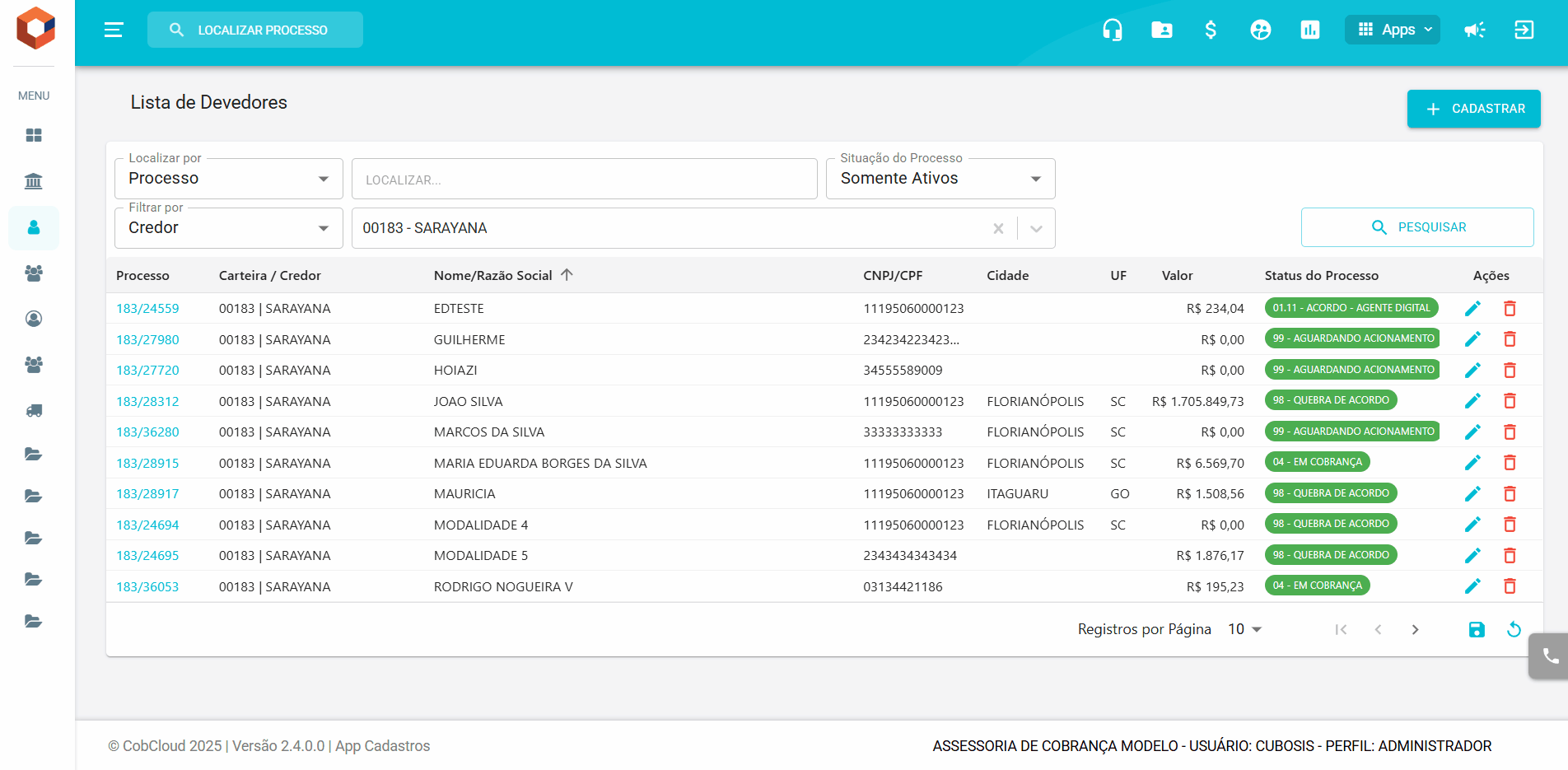The width and height of the screenshot is (1568, 770).
Task: Open process link 183/28915
Action: [147, 463]
